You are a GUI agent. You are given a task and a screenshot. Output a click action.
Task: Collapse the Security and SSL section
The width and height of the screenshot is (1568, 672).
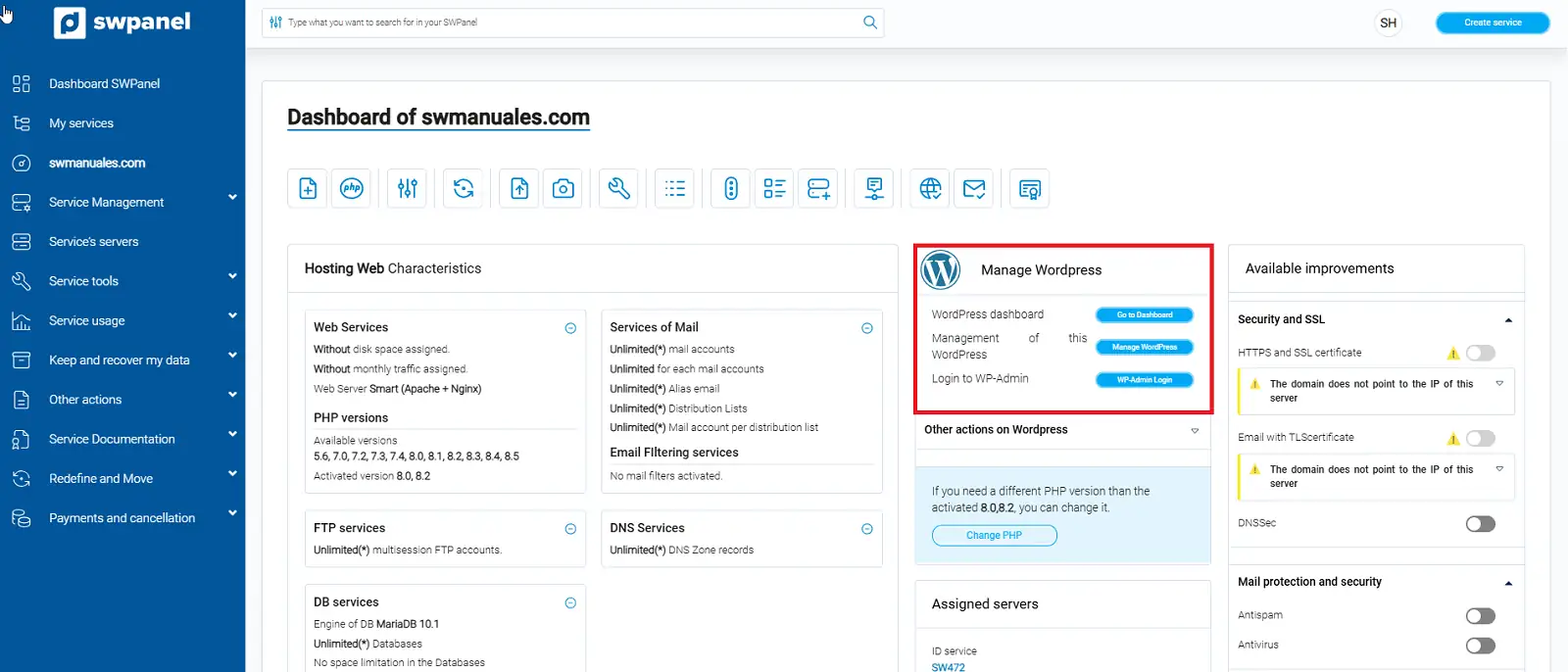tap(1508, 320)
